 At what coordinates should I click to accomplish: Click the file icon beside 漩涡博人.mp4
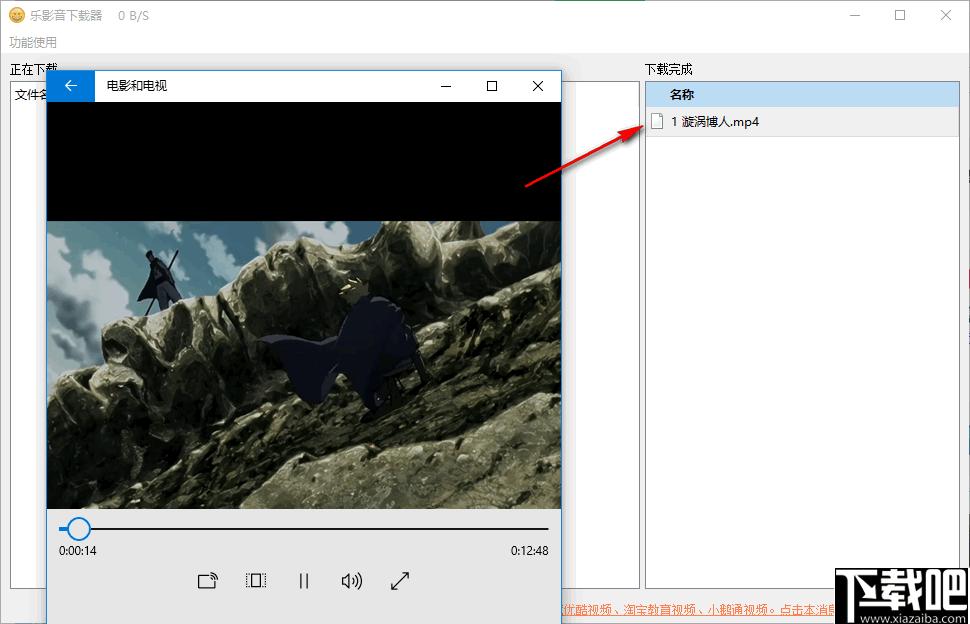(657, 121)
